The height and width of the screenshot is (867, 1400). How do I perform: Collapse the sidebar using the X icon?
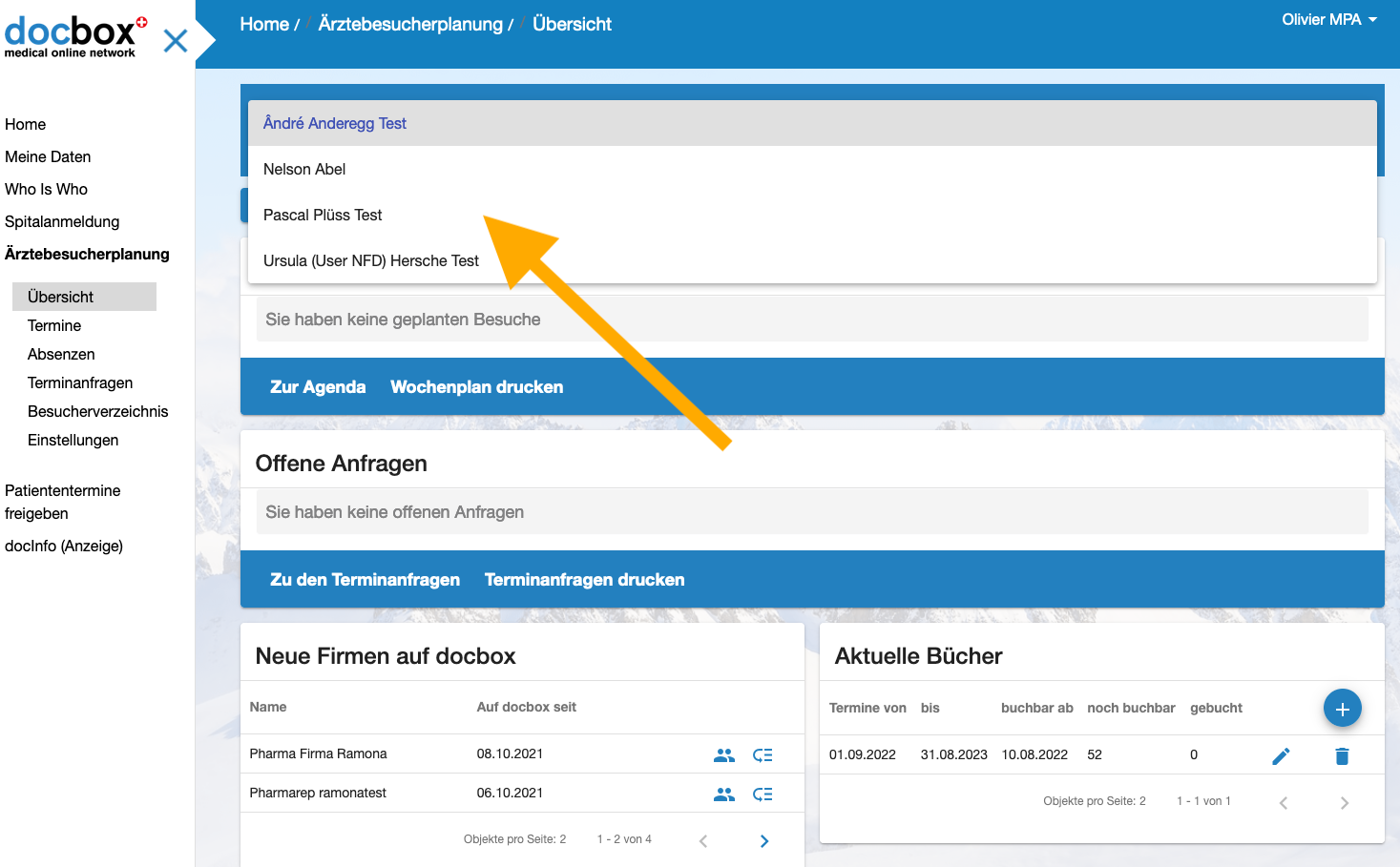click(175, 41)
